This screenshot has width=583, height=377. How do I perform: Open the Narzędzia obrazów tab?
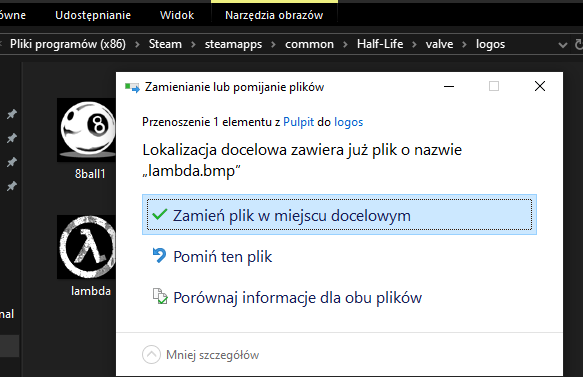[274, 15]
